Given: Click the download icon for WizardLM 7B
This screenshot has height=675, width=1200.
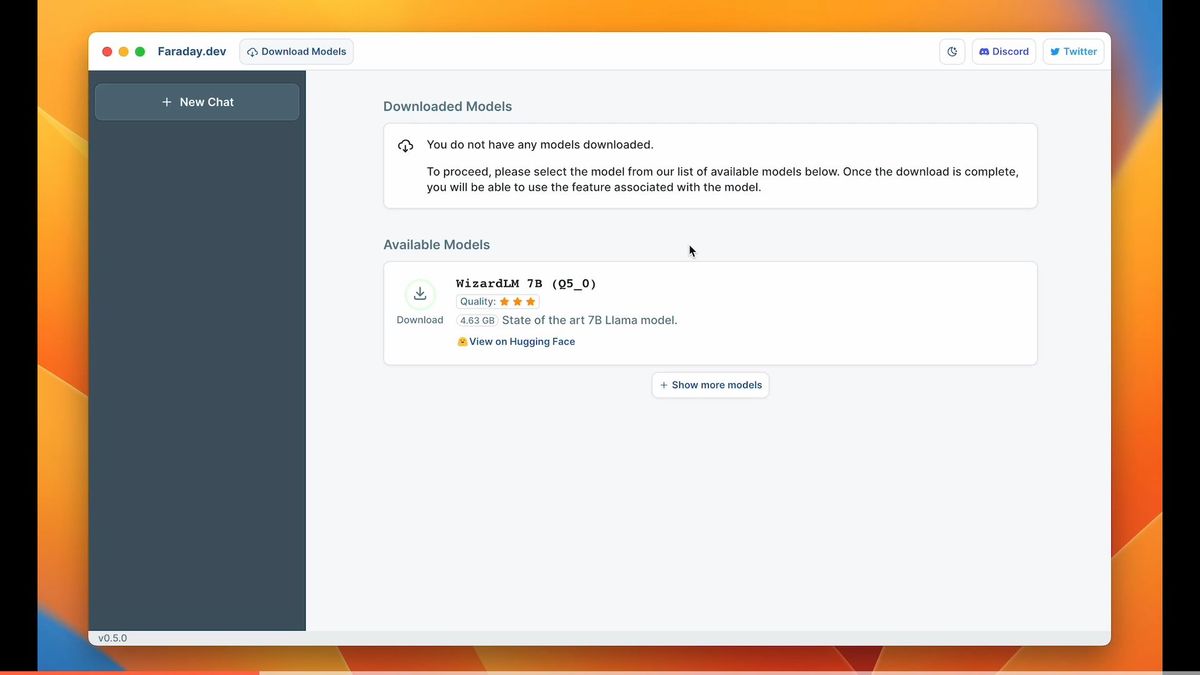Looking at the screenshot, I should [420, 293].
